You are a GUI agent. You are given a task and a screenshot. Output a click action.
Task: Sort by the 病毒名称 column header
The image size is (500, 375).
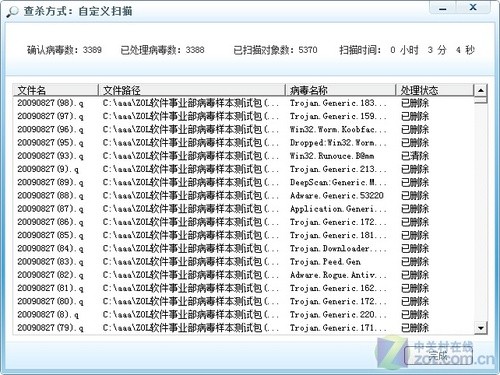click(x=341, y=90)
